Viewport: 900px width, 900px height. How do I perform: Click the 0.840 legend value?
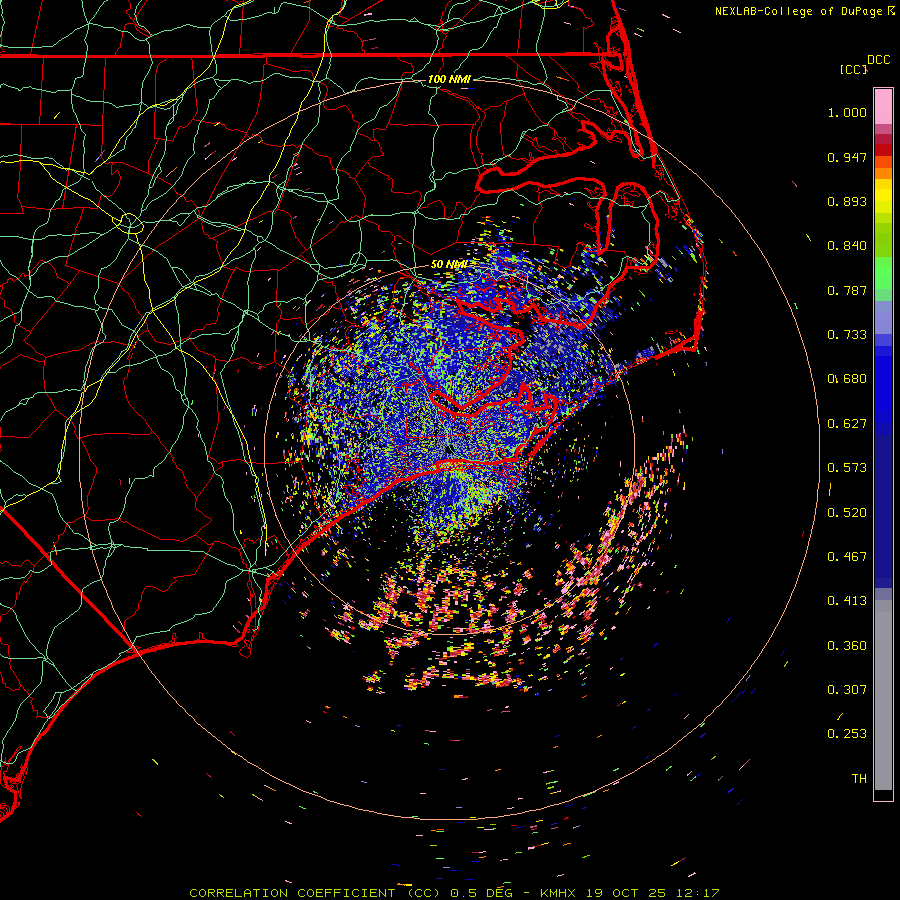[847, 246]
